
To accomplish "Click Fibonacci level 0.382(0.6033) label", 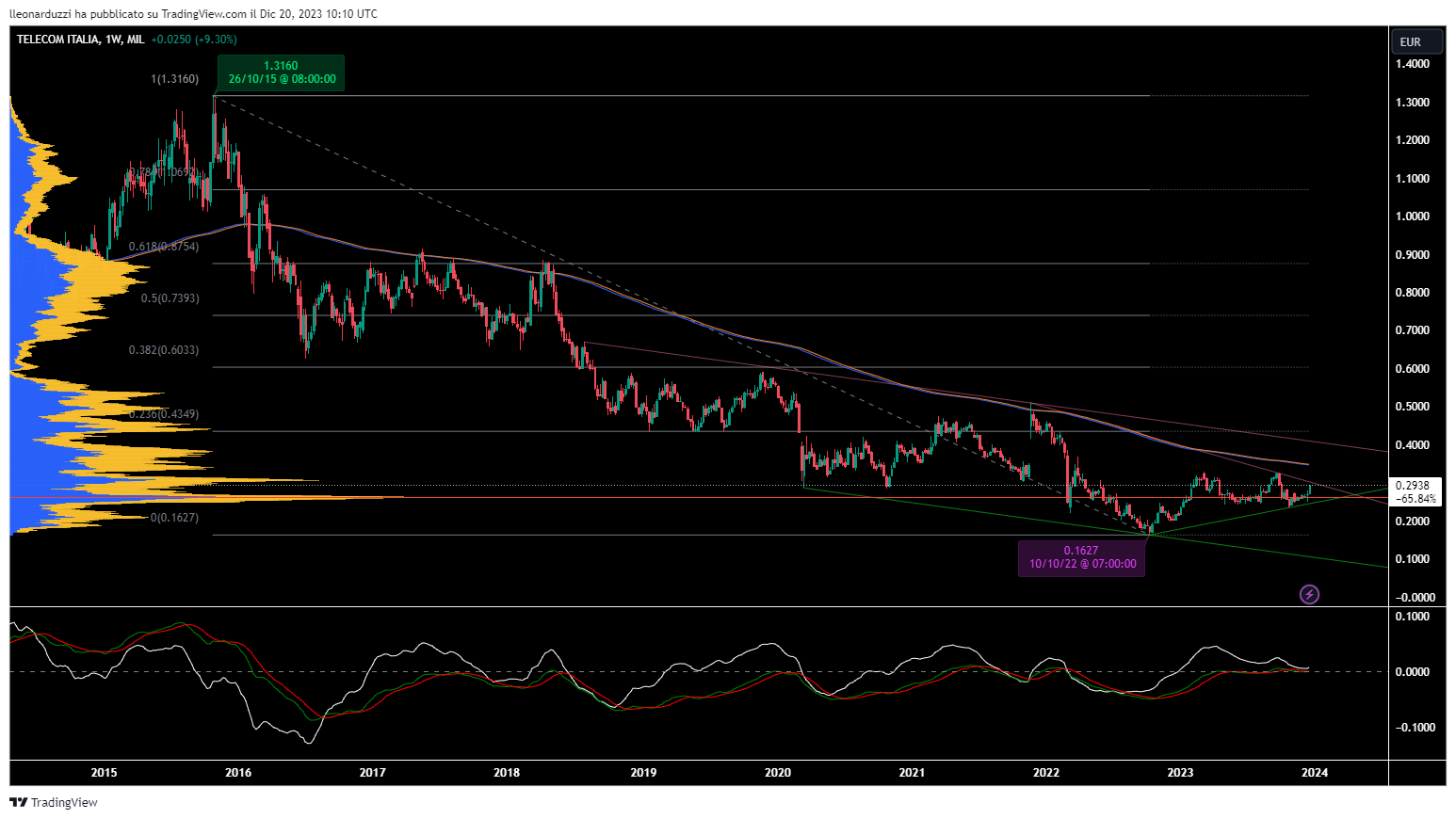I will [x=164, y=350].
